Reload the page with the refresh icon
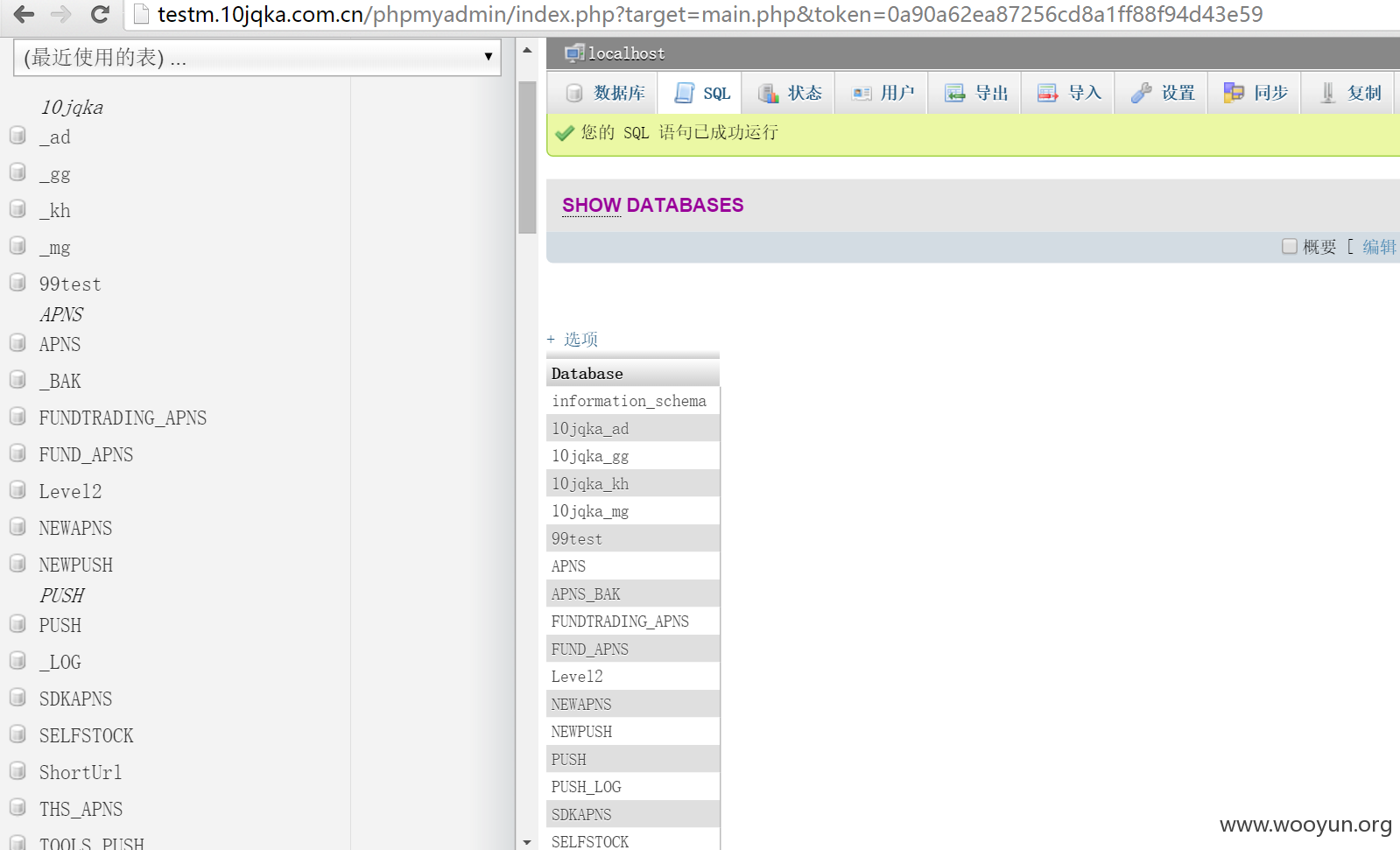 coord(100,14)
